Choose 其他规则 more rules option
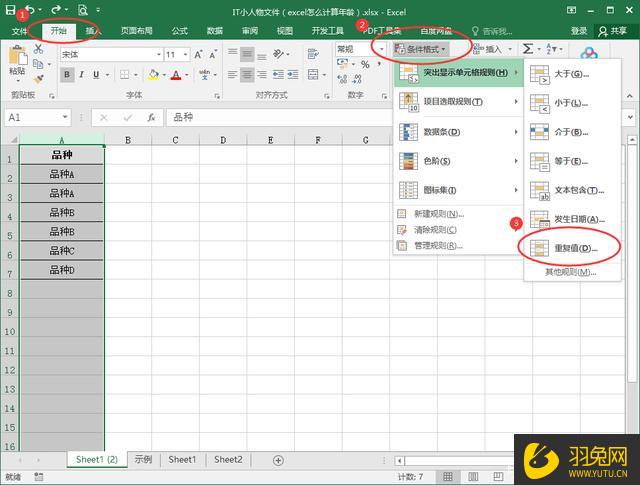The height and width of the screenshot is (485, 640). click(x=571, y=272)
